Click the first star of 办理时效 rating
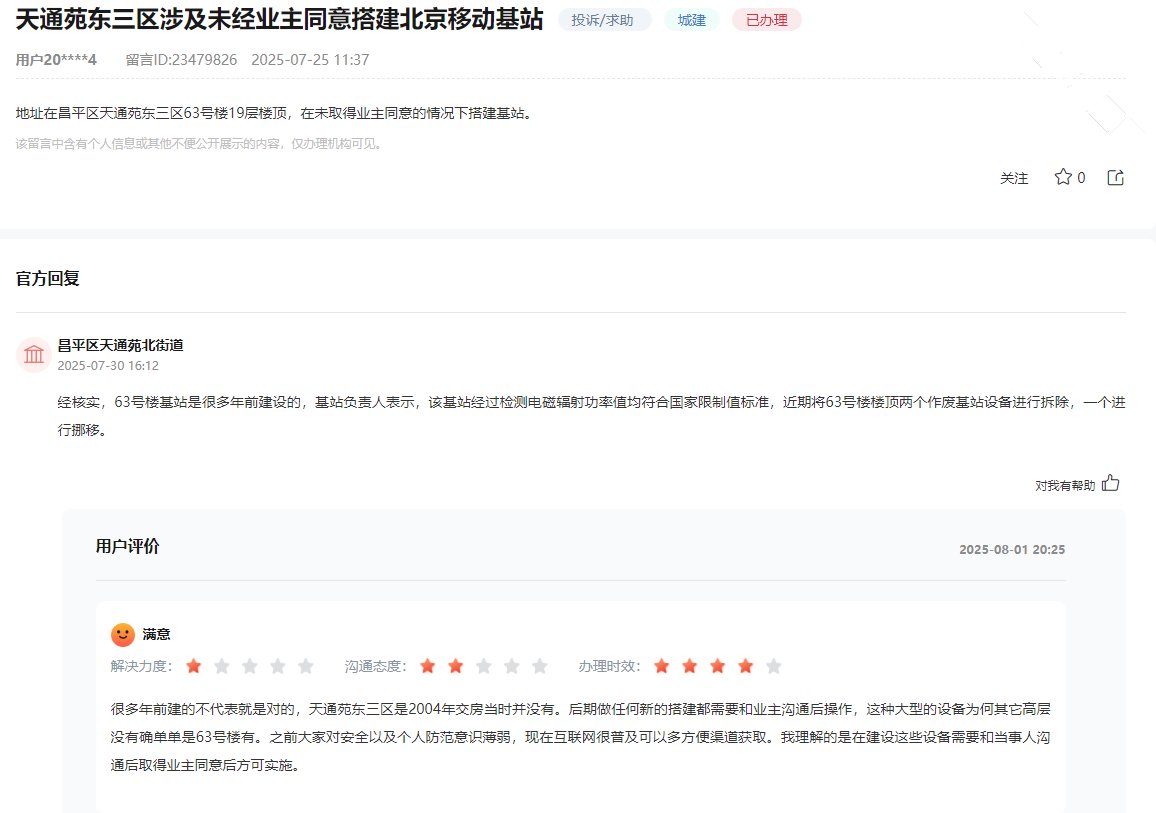This screenshot has width=1156, height=813. point(662,666)
